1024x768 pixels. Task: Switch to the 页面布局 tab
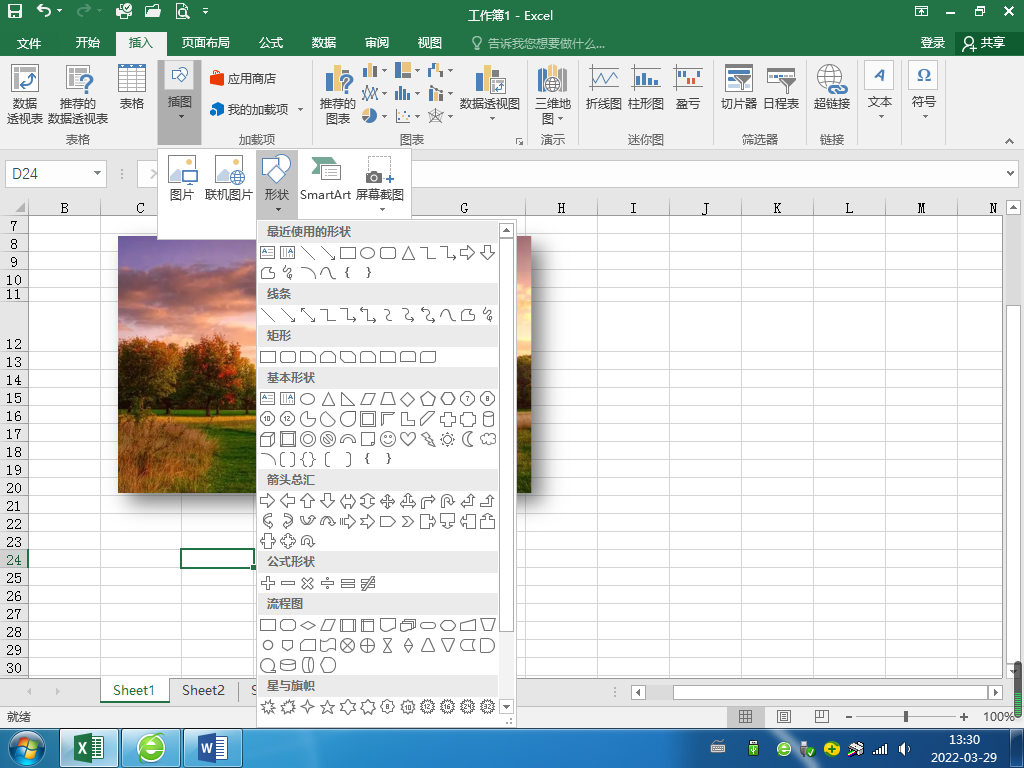(x=206, y=42)
